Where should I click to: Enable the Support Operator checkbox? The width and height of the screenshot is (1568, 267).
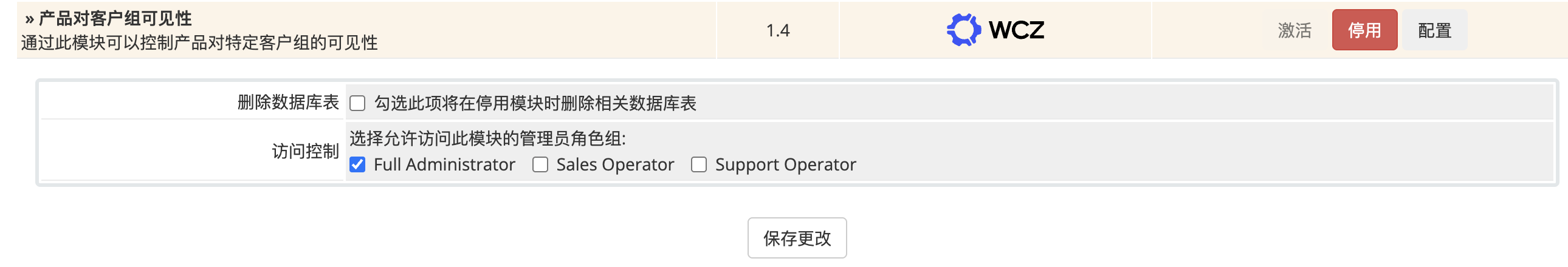(x=699, y=165)
